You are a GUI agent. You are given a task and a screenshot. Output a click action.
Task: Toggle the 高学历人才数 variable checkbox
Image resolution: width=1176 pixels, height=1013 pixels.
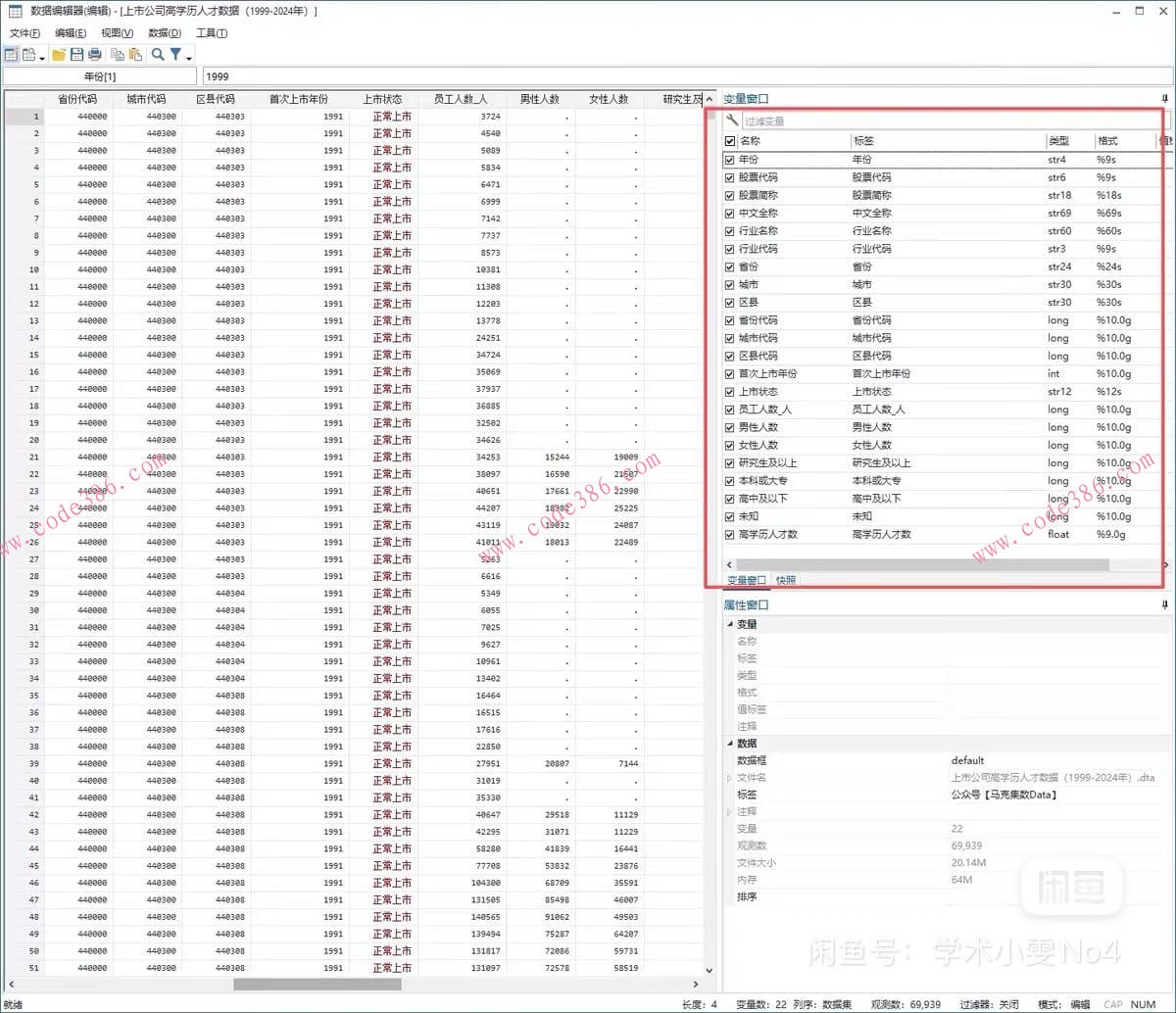[729, 535]
